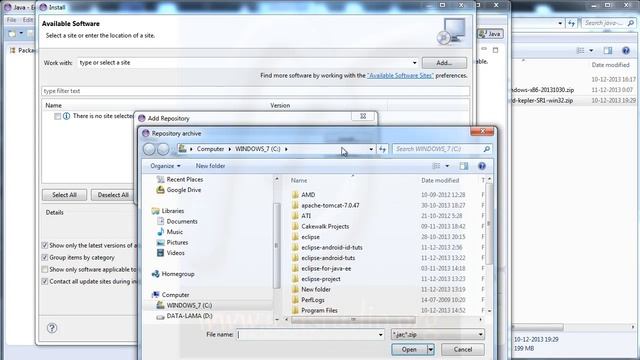640x360 pixels.
Task: Open the Edit menu in Eclipse window
Action: 27,20
